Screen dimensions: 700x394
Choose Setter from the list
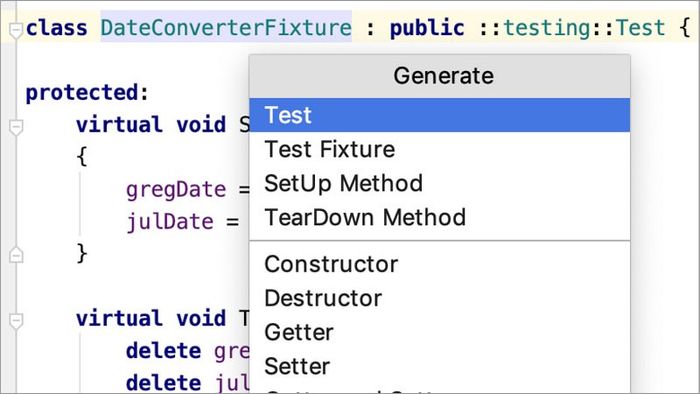[x=439, y=366]
